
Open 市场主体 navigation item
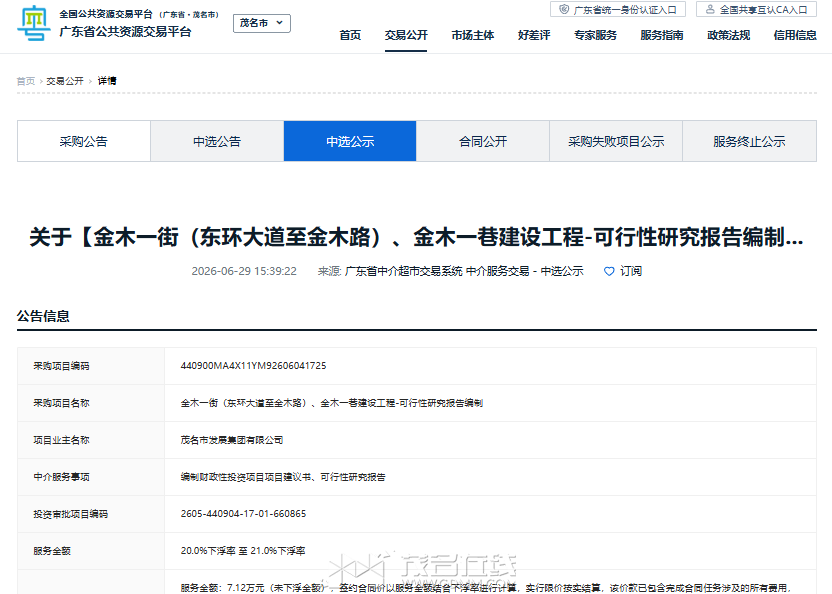click(x=473, y=35)
